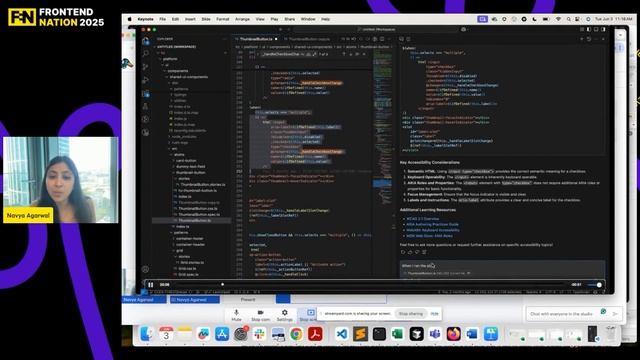Open Microsoft Teams from the Dock

(x=435, y=334)
